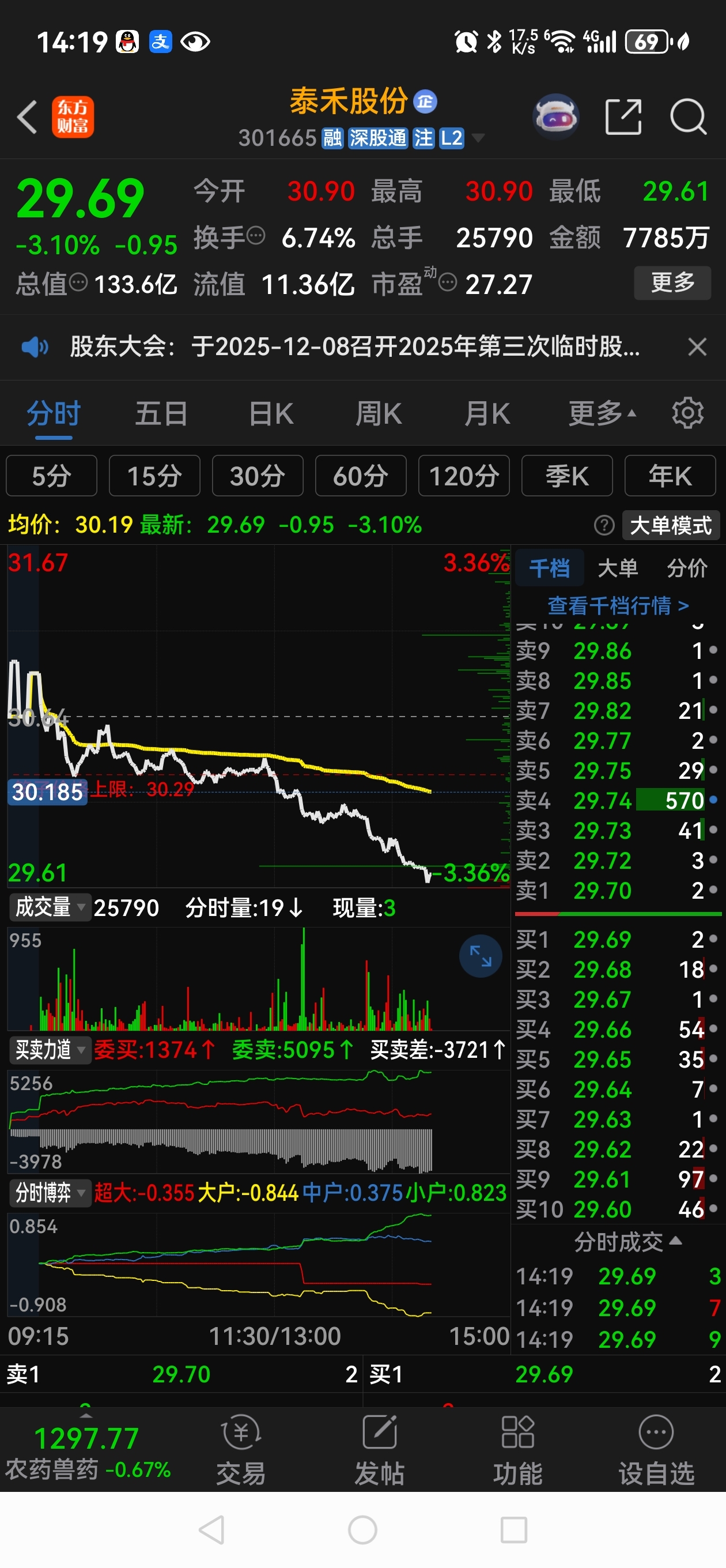726x1568 pixels.
Task: Tap the 总值 info icon
Action: point(78,283)
